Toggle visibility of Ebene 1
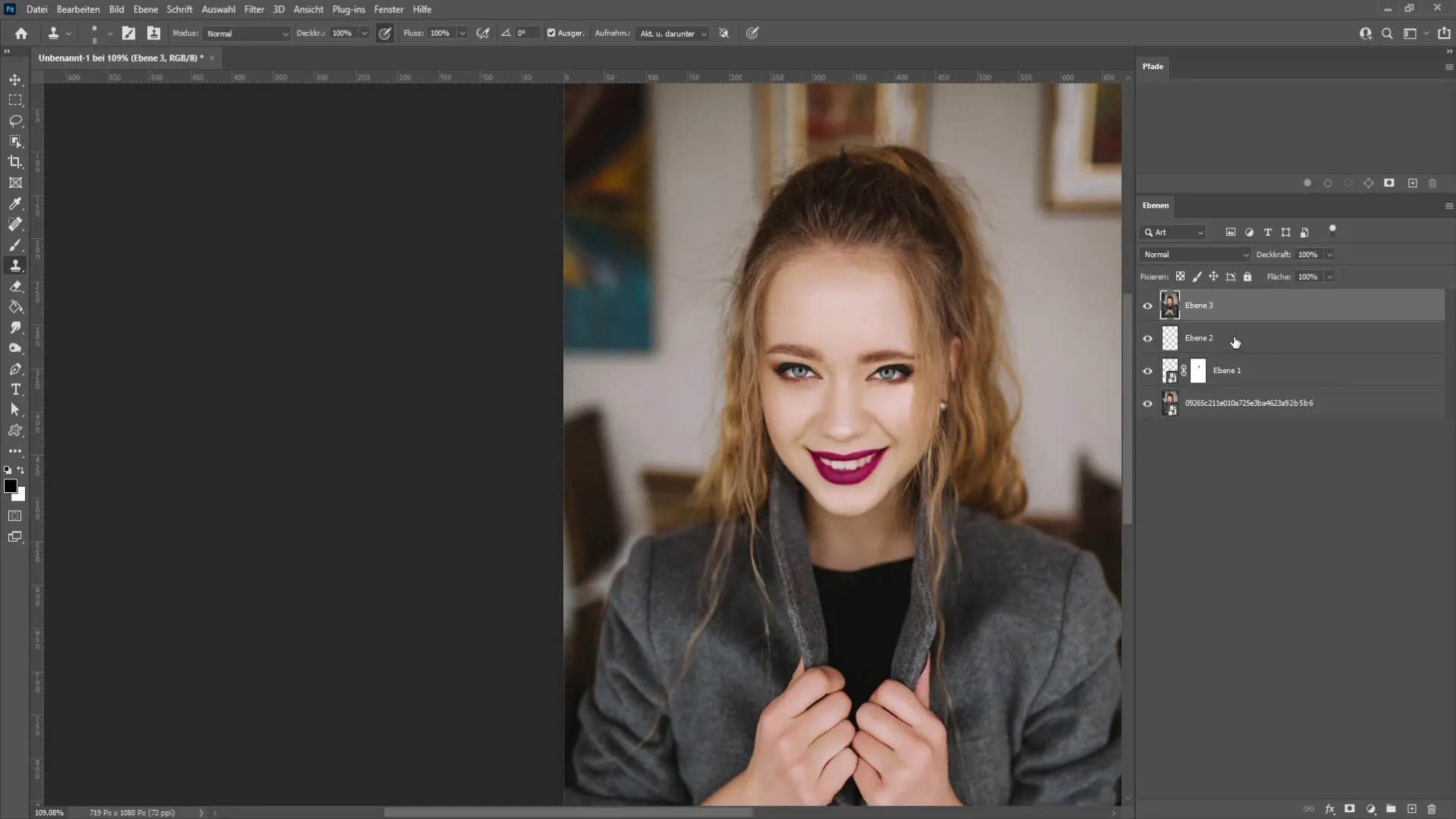 [x=1147, y=370]
